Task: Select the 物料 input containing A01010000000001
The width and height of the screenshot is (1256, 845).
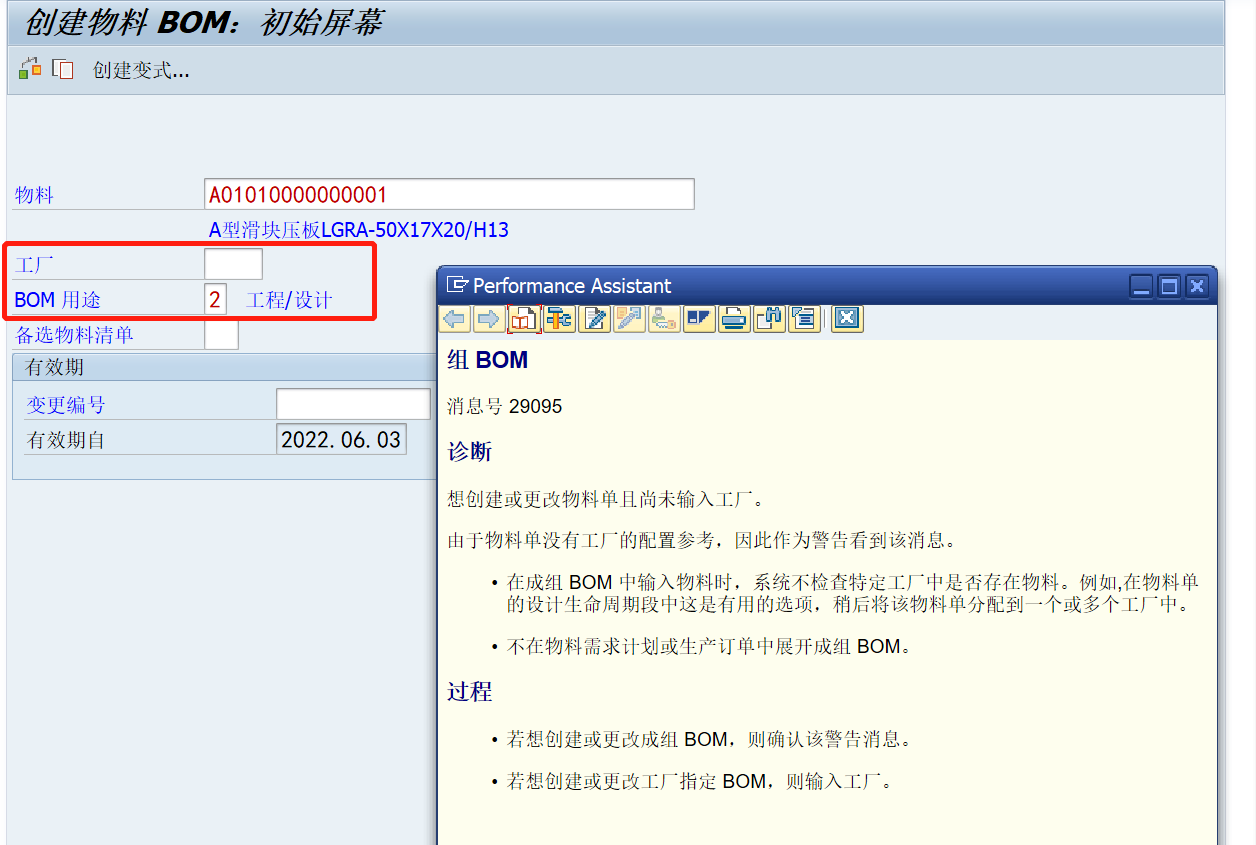Action: 450,194
